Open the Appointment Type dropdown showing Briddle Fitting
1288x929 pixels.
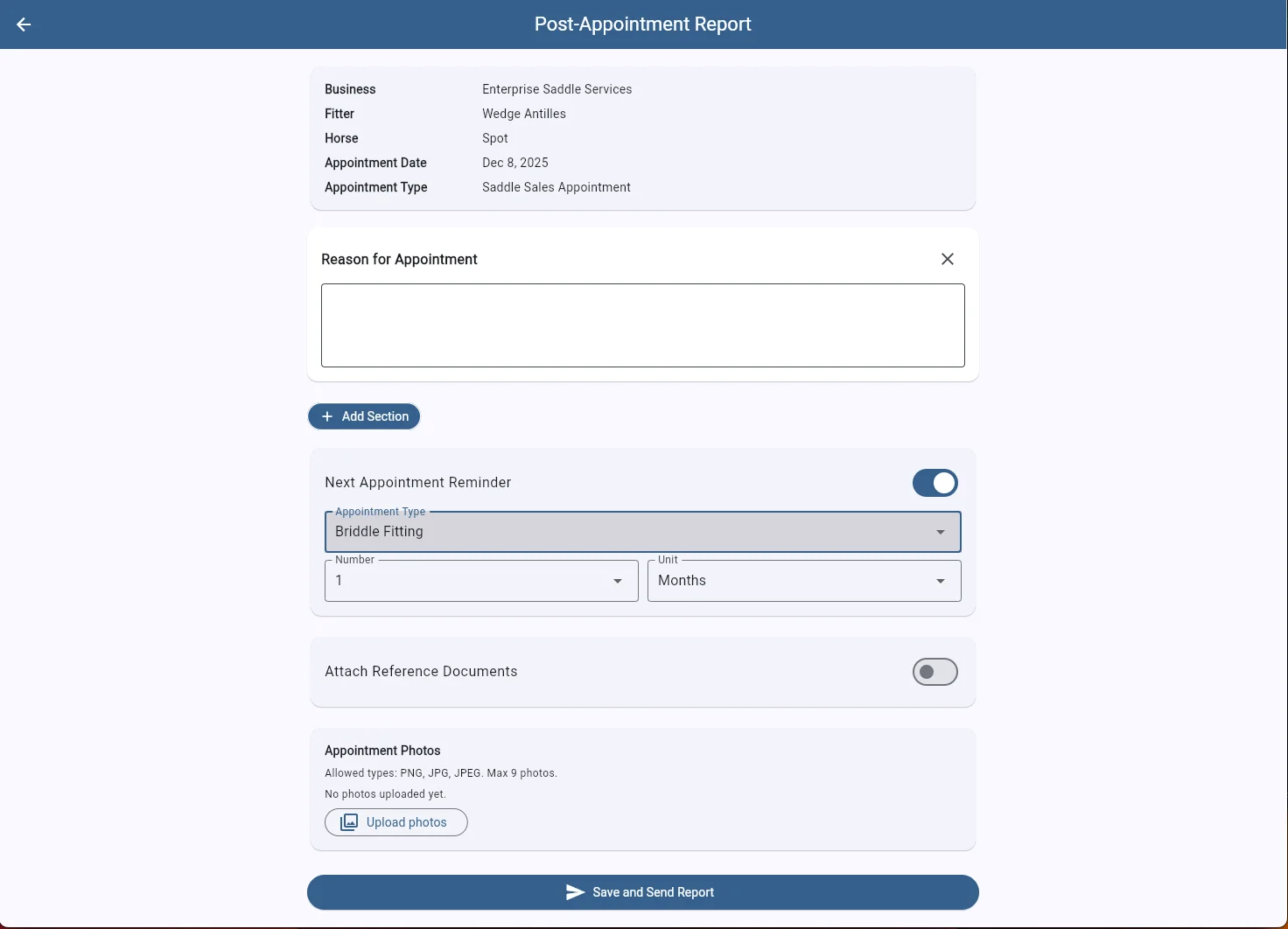[642, 532]
